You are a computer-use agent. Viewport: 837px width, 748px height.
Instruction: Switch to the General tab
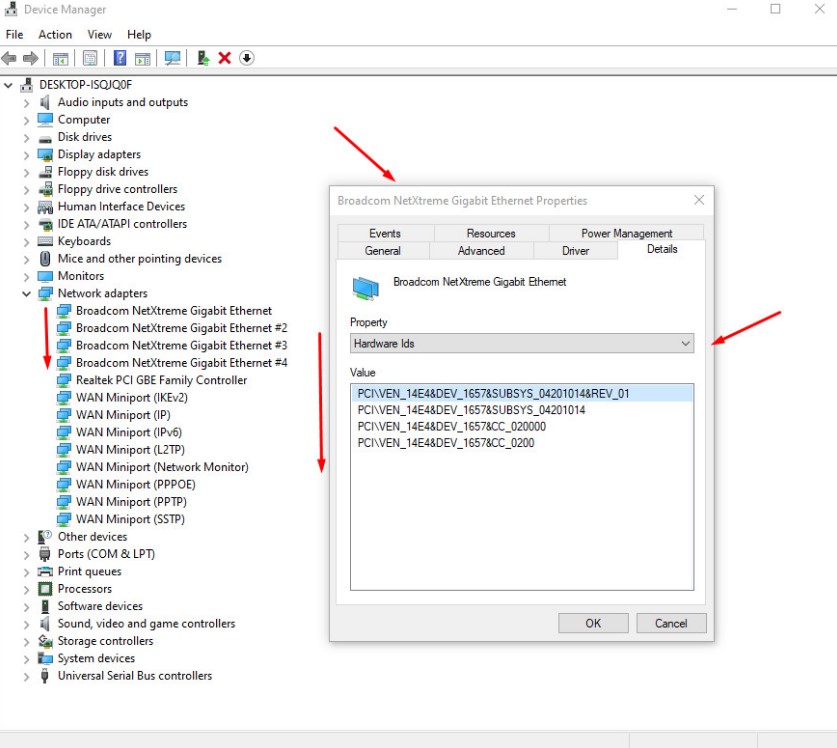(x=383, y=250)
